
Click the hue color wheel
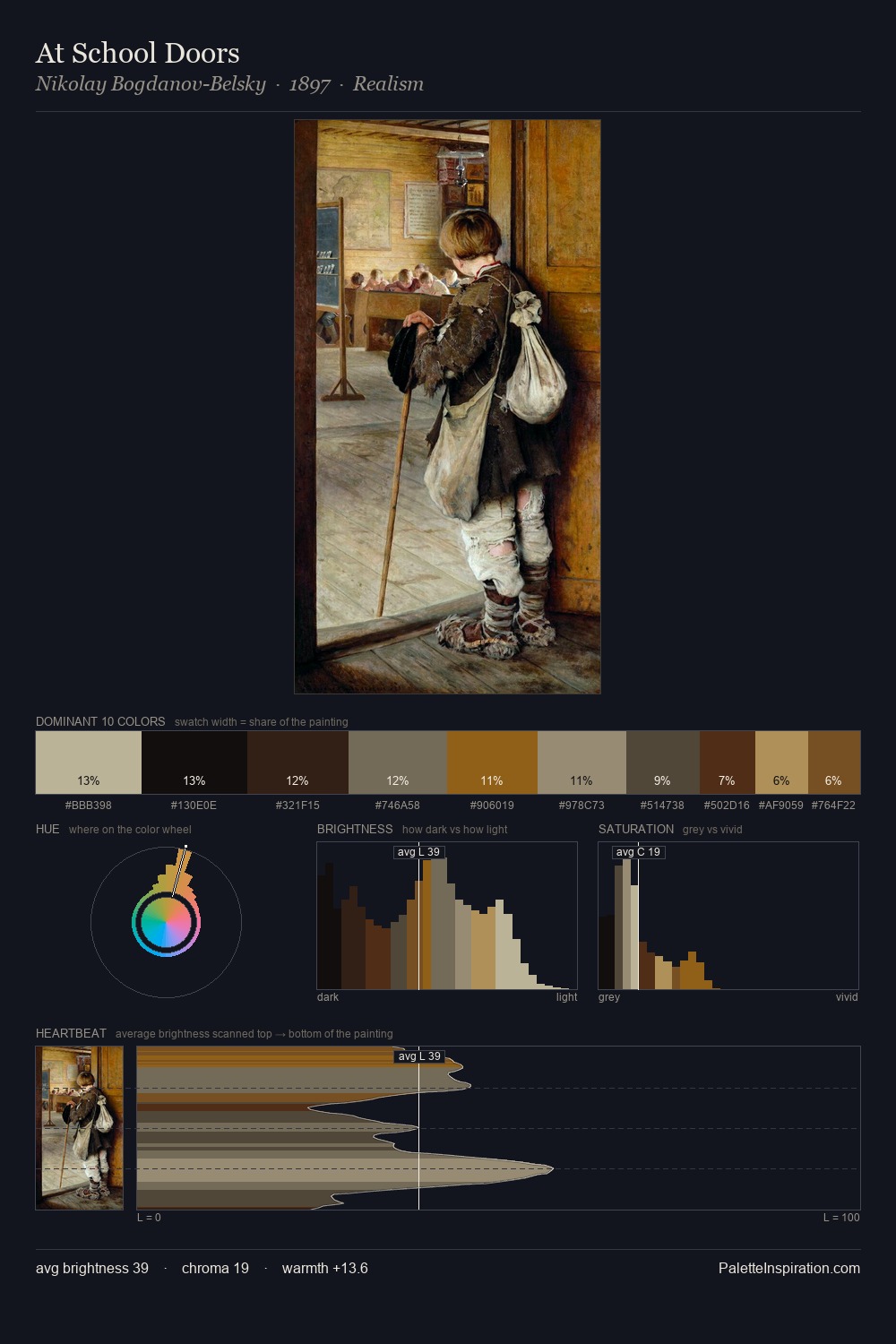point(166,922)
